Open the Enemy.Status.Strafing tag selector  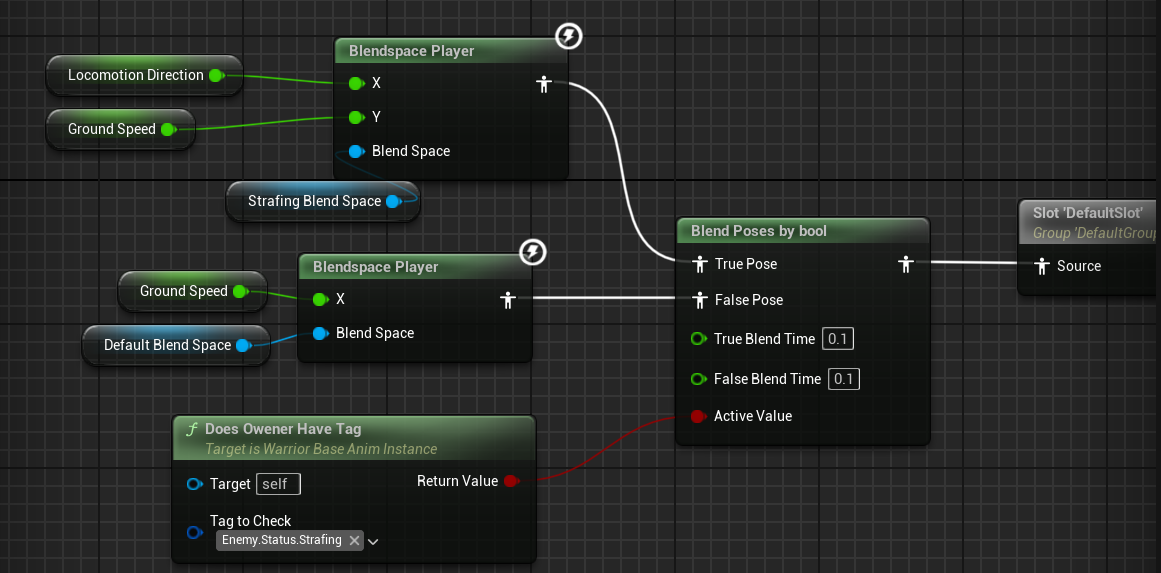[281, 540]
